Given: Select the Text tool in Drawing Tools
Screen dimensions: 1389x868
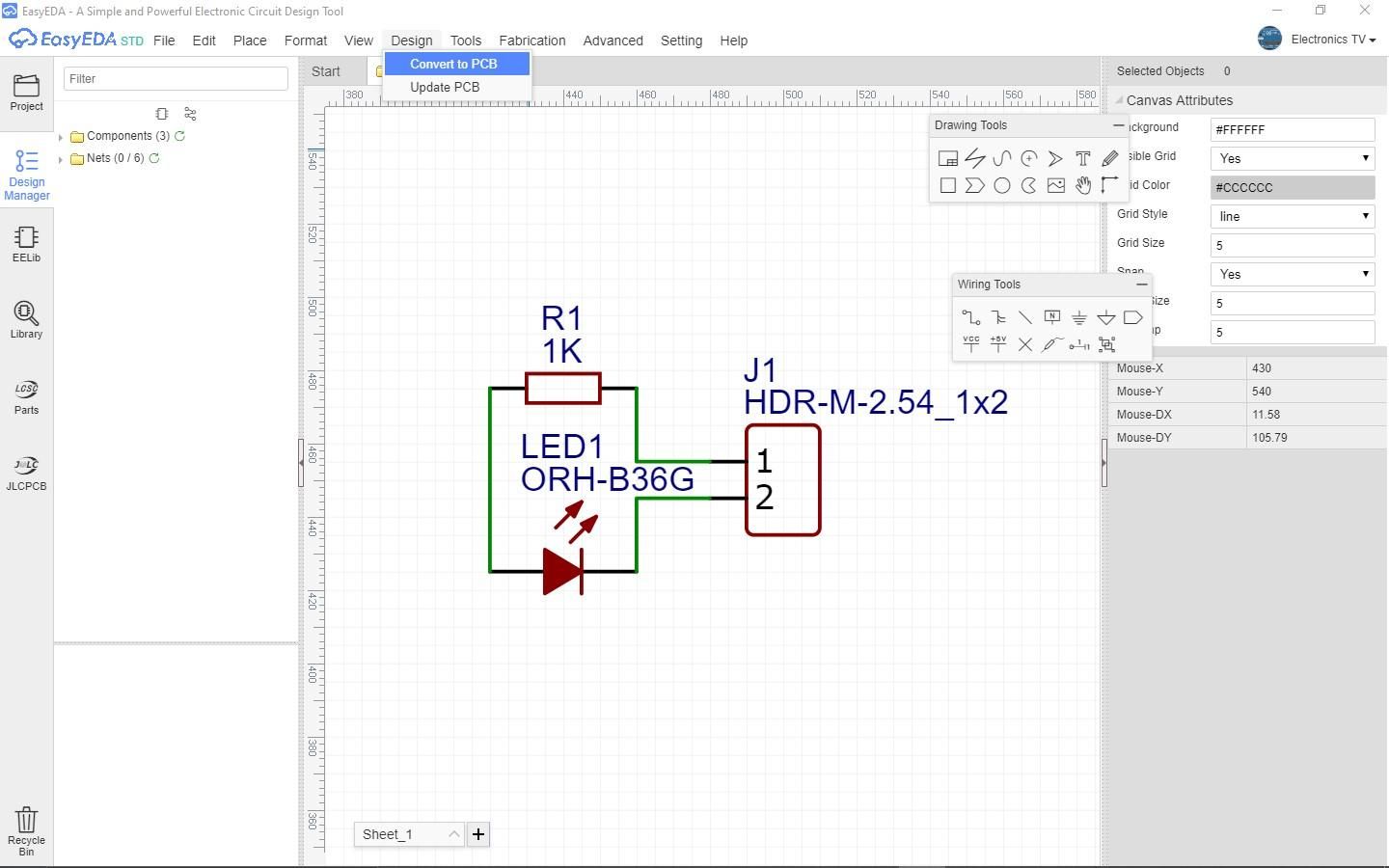Looking at the screenshot, I should (1083, 158).
